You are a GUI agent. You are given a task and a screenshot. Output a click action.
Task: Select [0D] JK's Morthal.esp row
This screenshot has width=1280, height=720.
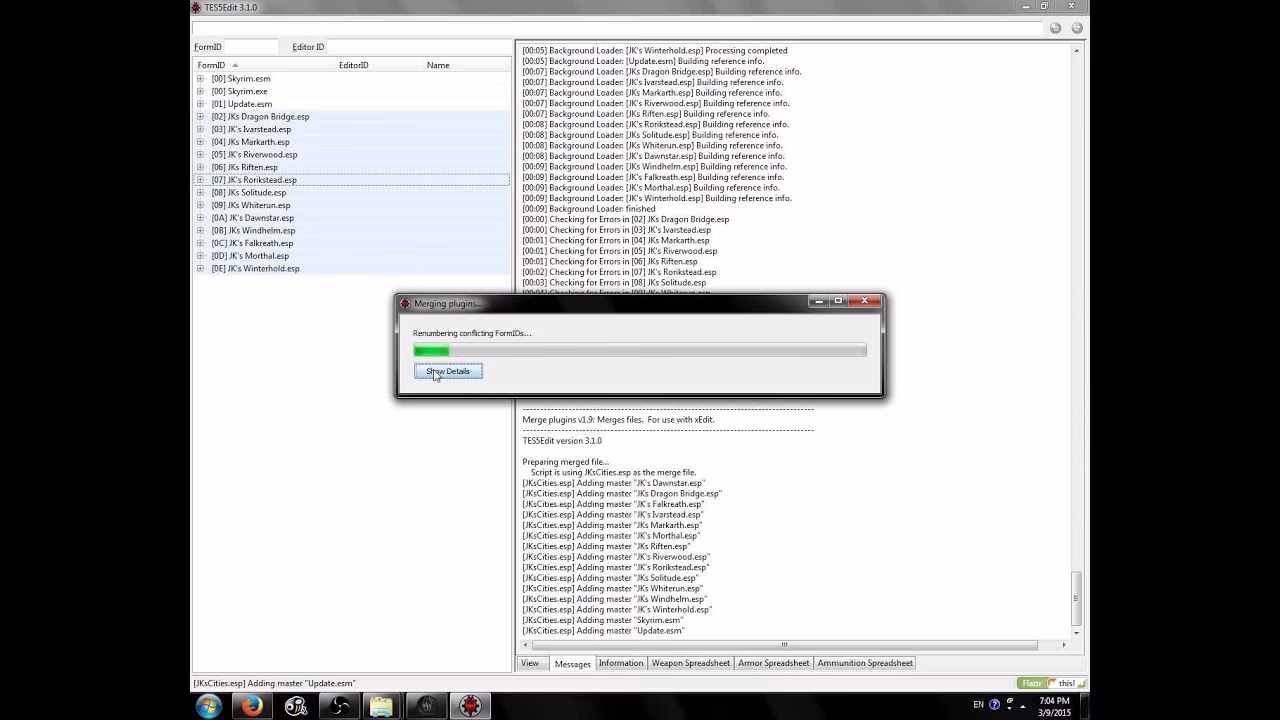(352, 256)
